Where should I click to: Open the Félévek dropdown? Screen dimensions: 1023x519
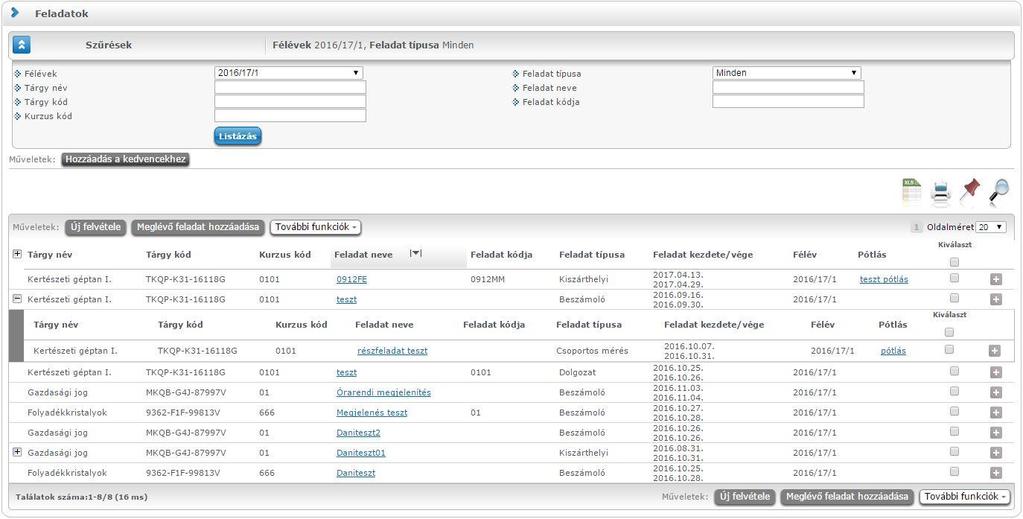pos(288,73)
